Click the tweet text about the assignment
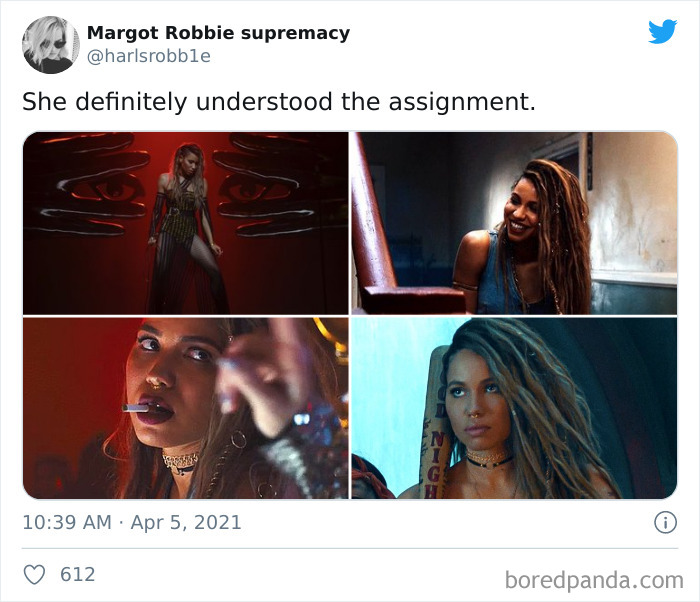The height and width of the screenshot is (602, 700). click(x=279, y=102)
